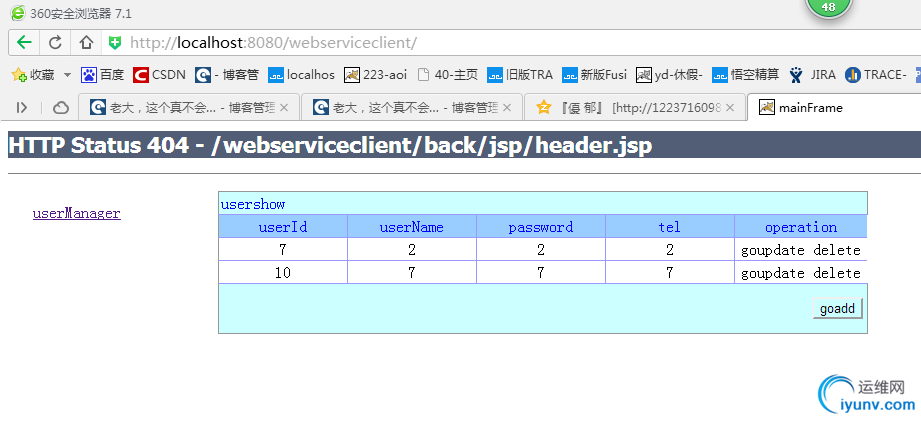This screenshot has height=421, width=921.
Task: Close the first 老大，这个真不会 tab
Action: click(x=284, y=108)
